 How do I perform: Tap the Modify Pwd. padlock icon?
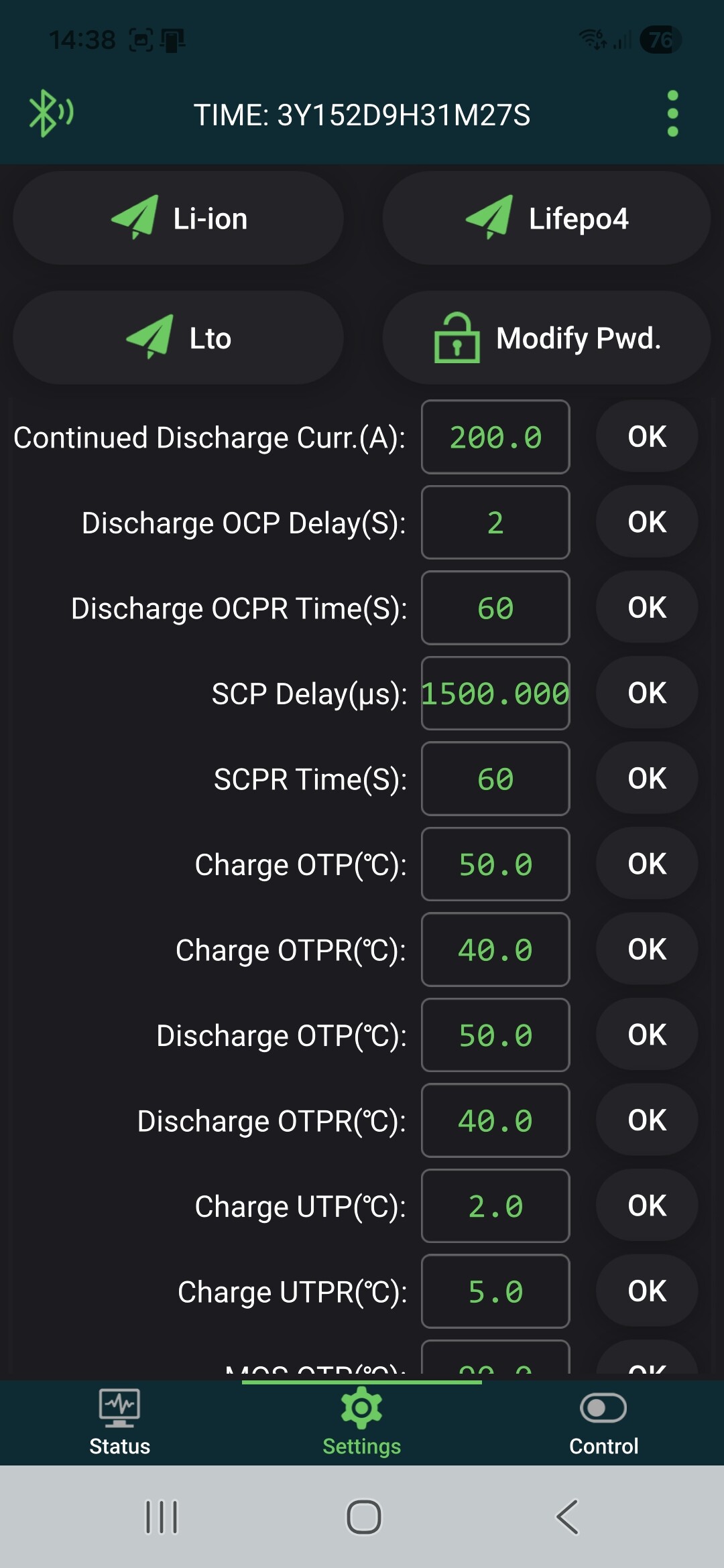457,338
